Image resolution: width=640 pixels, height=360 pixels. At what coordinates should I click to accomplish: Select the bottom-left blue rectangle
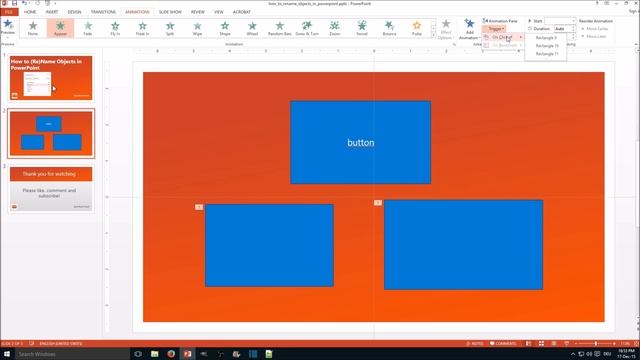[269, 245]
